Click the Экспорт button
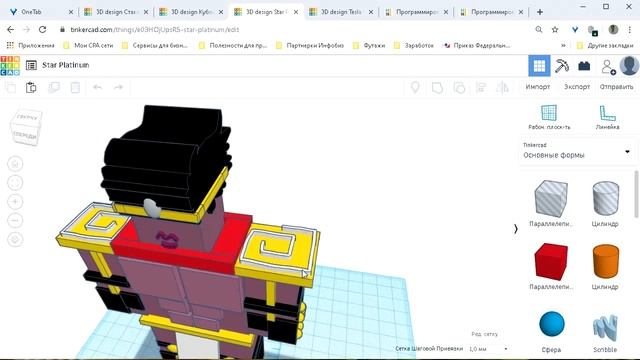 tap(577, 87)
